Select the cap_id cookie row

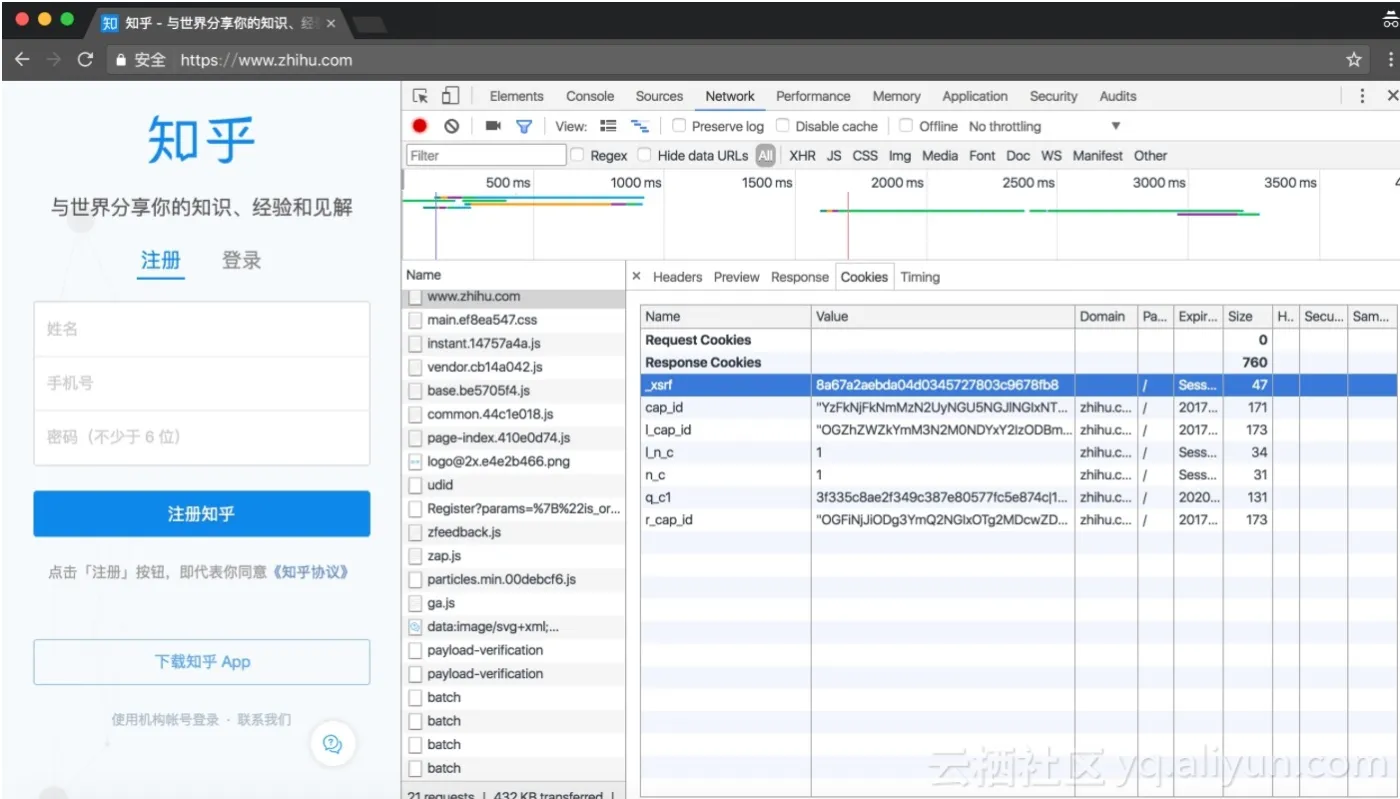click(x=1018, y=407)
